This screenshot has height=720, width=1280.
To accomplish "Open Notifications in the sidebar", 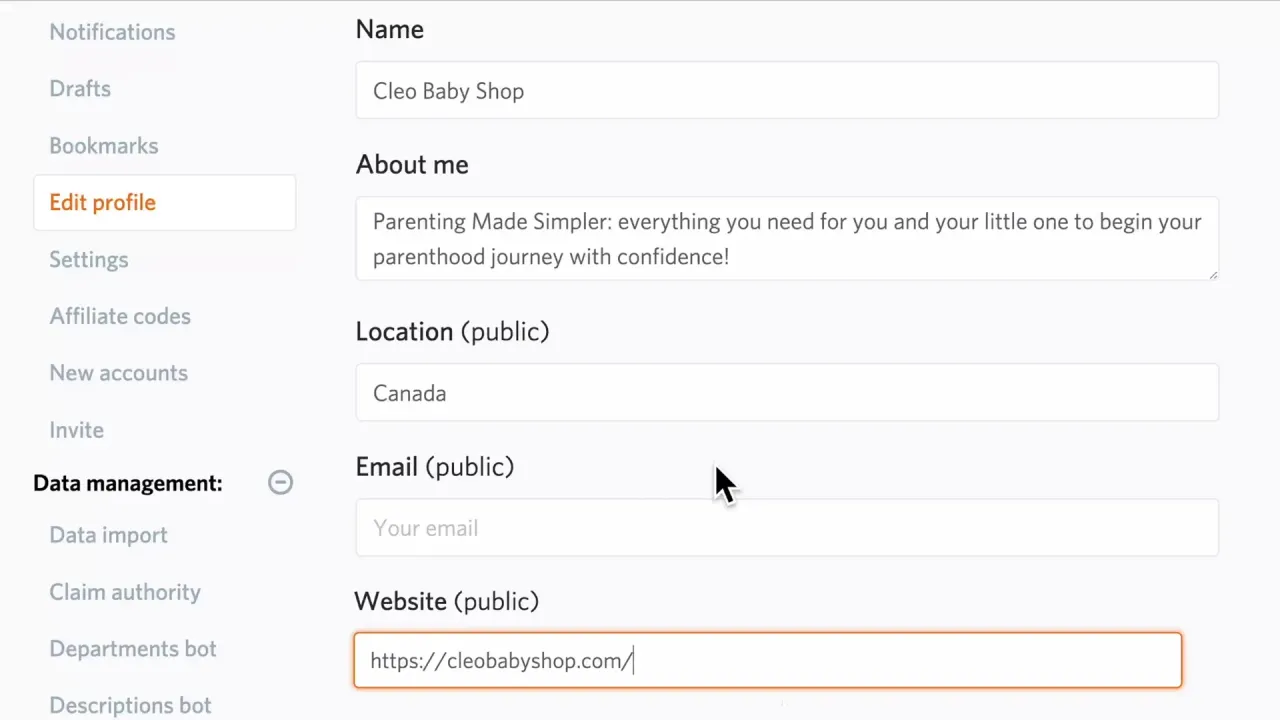I will [x=112, y=32].
